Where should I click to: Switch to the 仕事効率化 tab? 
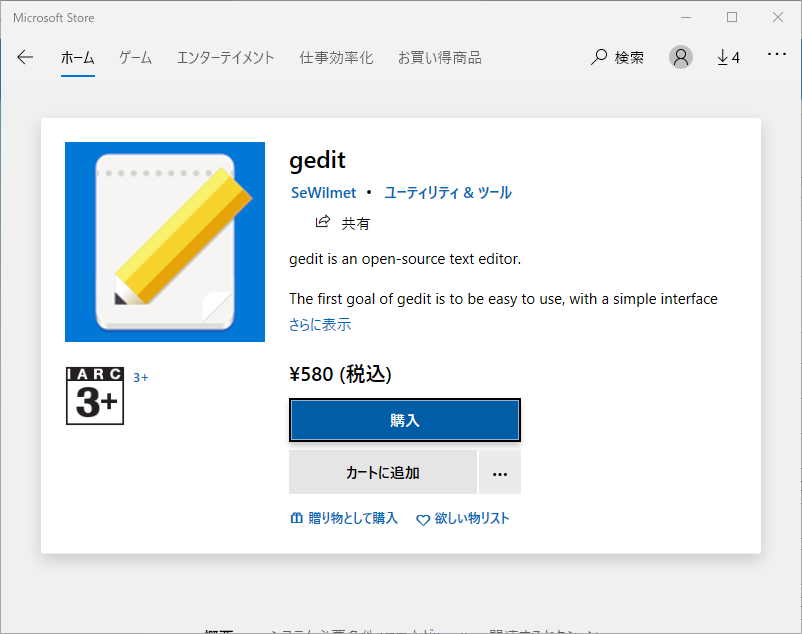coord(336,58)
